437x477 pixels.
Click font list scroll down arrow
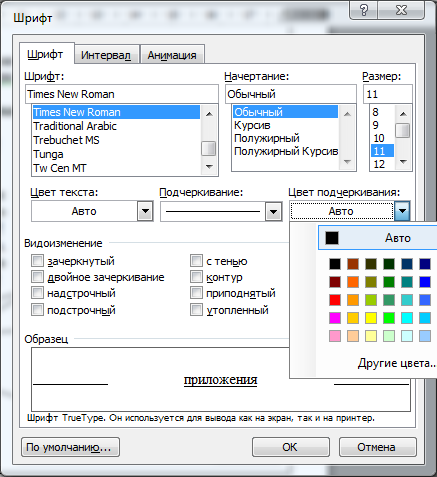point(209,166)
